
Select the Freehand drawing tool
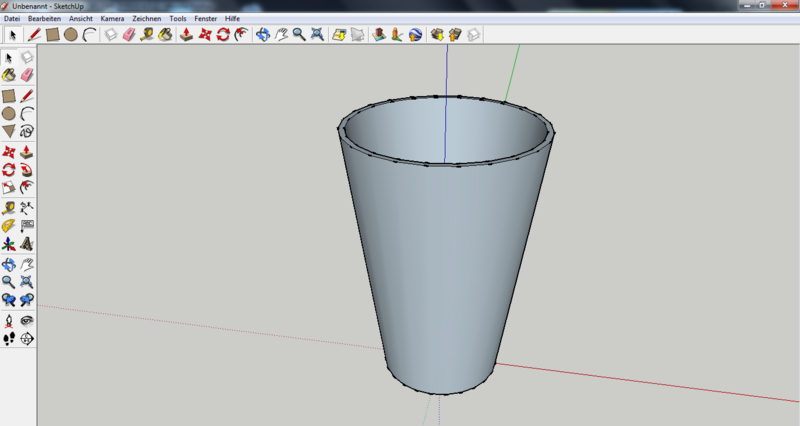27,131
